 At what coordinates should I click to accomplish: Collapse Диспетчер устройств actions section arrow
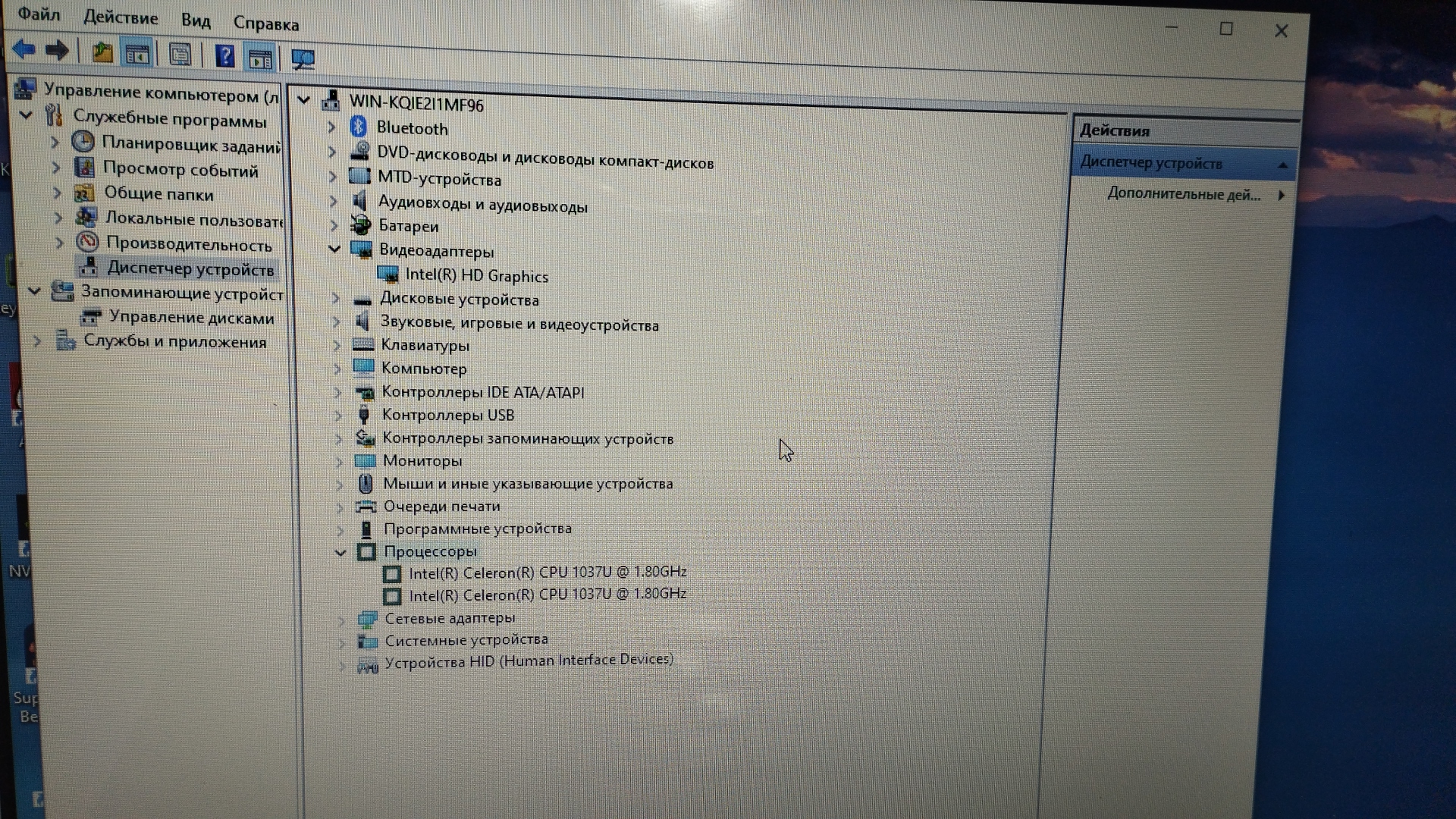(x=1282, y=165)
